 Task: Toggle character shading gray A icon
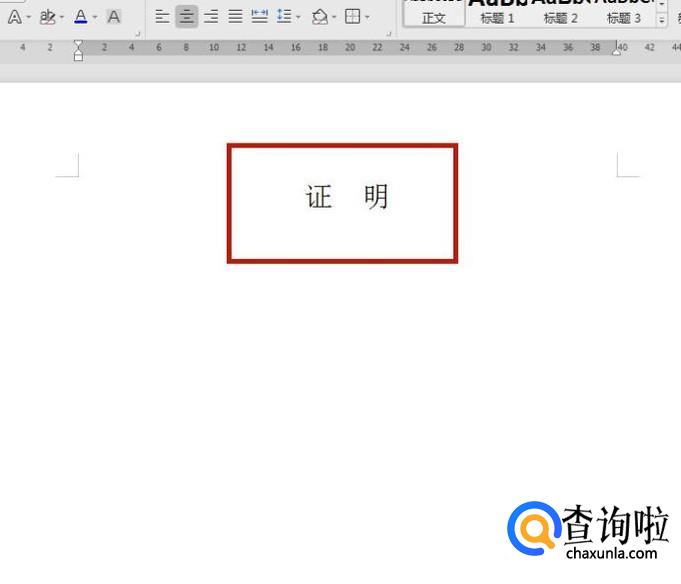click(x=114, y=17)
